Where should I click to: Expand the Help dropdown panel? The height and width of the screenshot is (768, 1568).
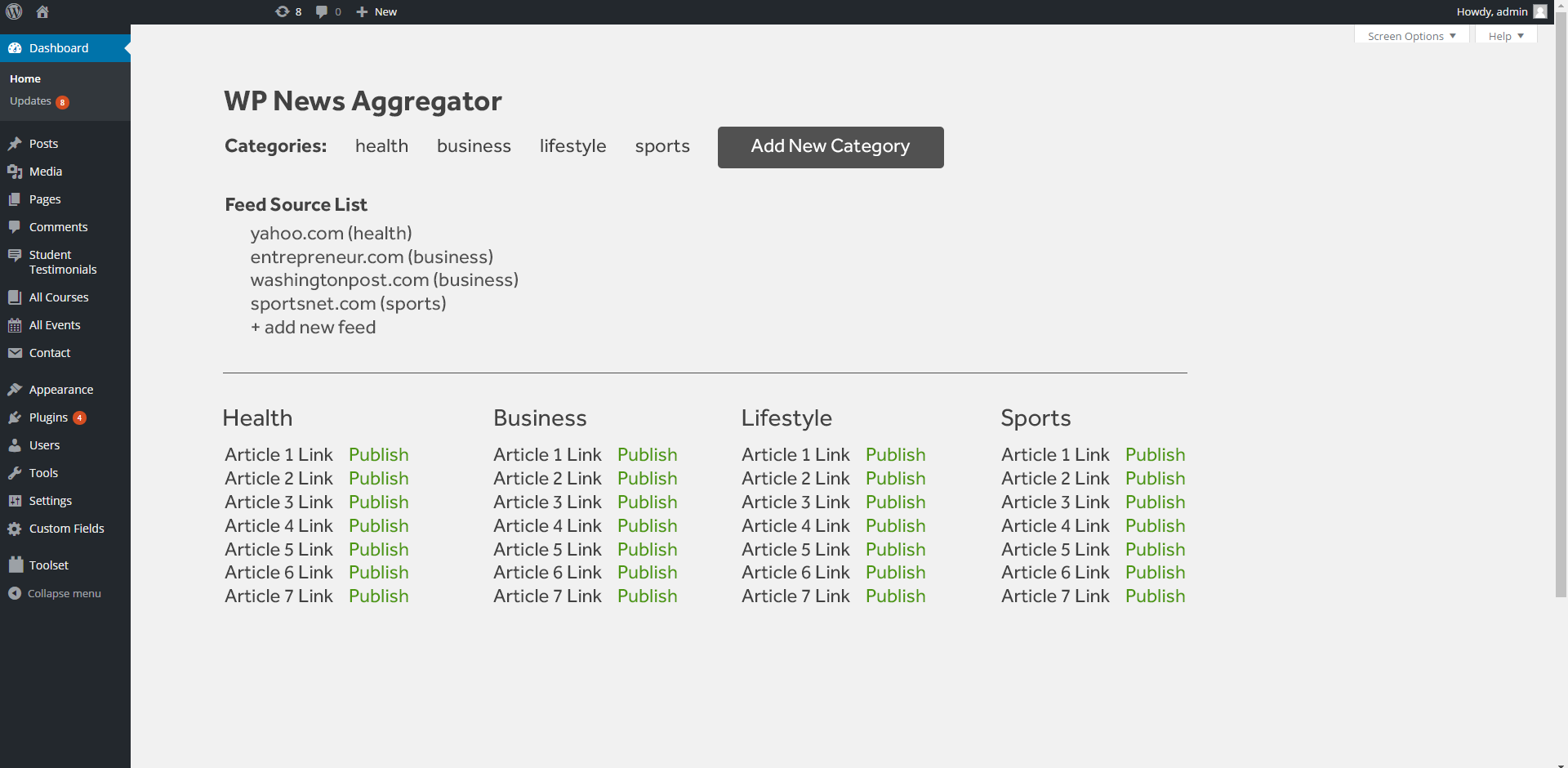[1505, 36]
